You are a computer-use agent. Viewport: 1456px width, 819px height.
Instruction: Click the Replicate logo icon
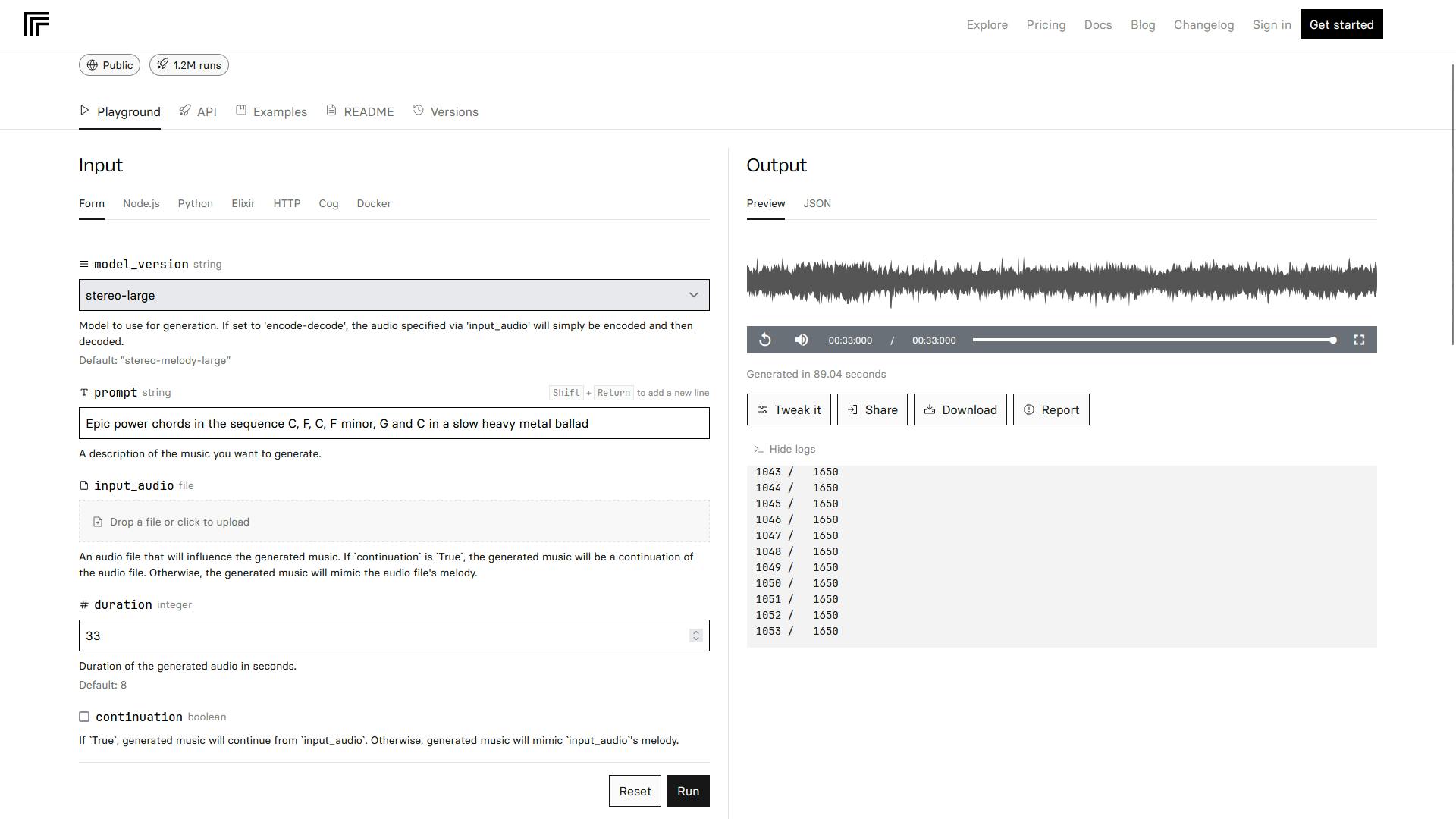[36, 24]
